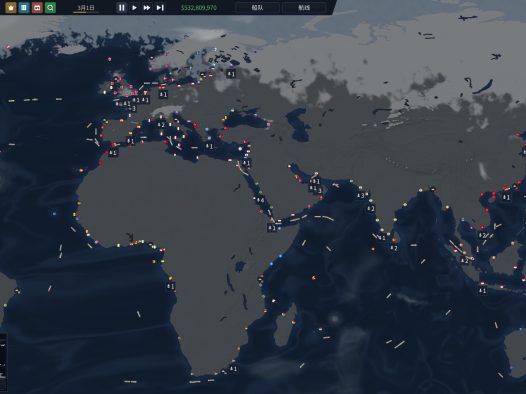Select the anchor 1 marker near Gibraltar
Screen dimensions: 526x394
coord(130,141)
